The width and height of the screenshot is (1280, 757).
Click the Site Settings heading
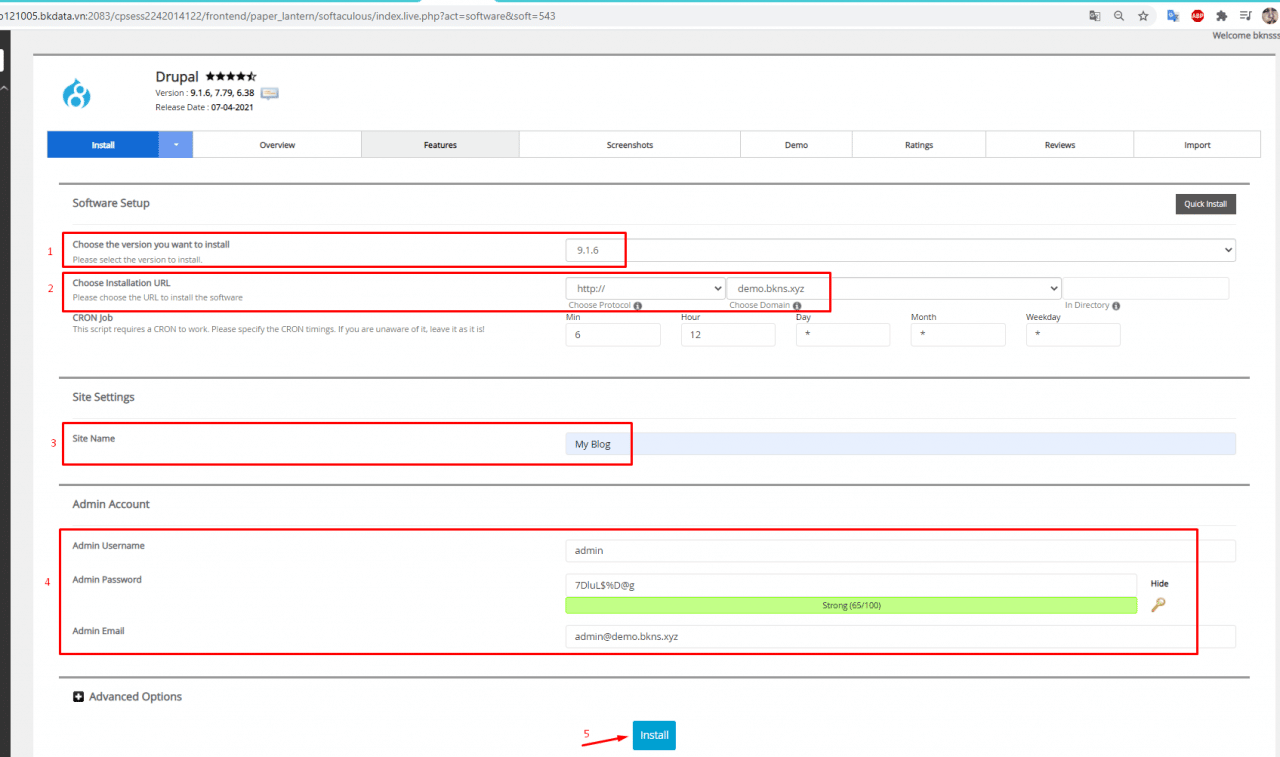103,397
